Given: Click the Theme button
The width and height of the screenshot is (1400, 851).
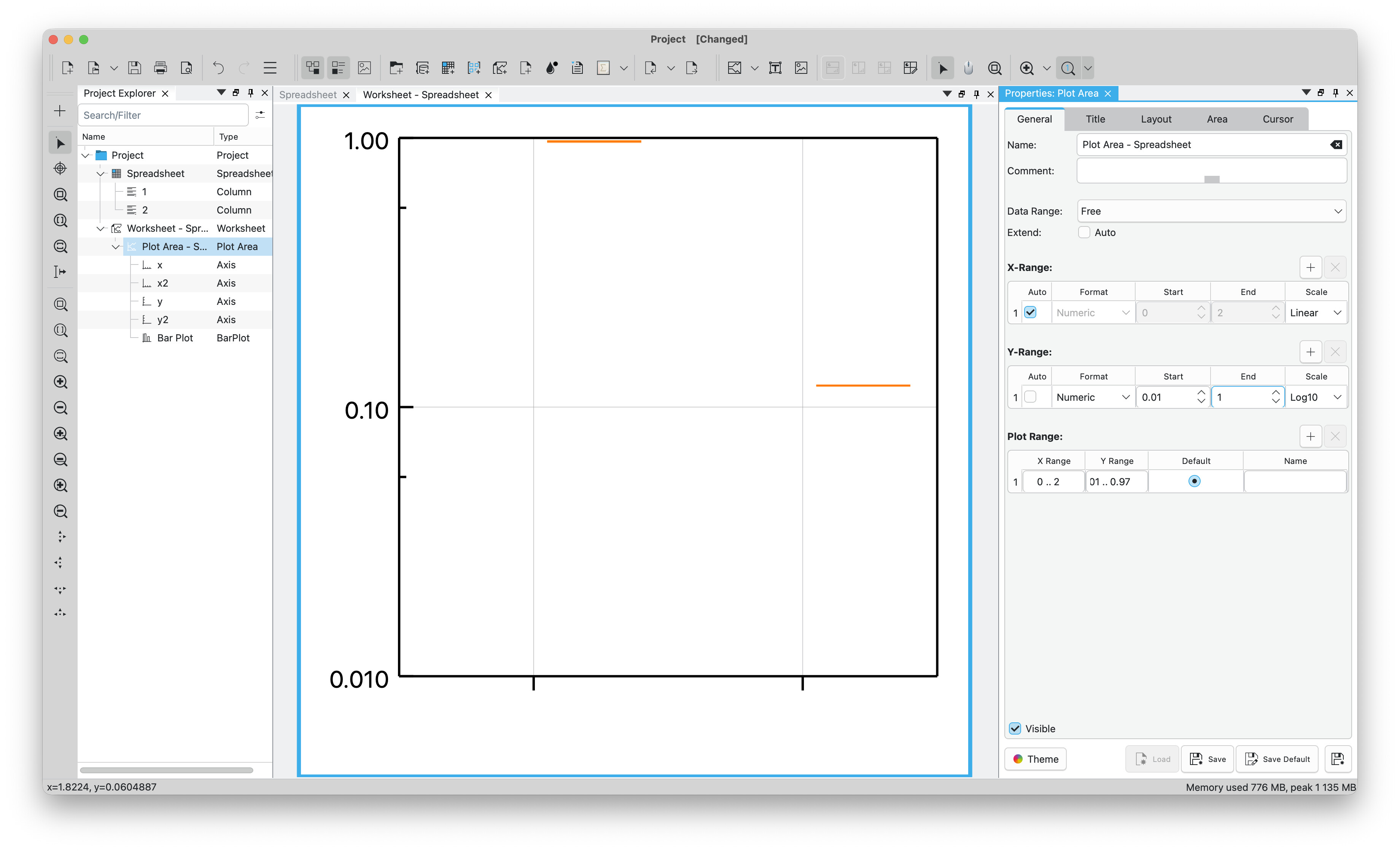Looking at the screenshot, I should 1035,760.
